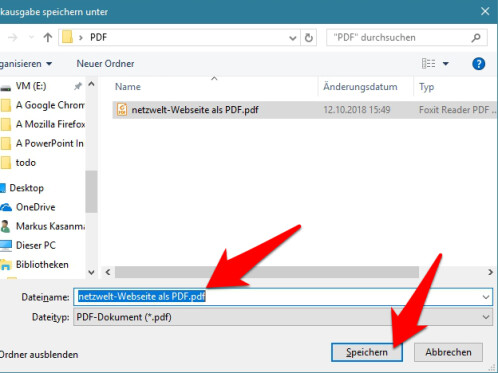The width and height of the screenshot is (498, 373).
Task: Select Dieser PC in navigation pane
Action: tap(36, 245)
